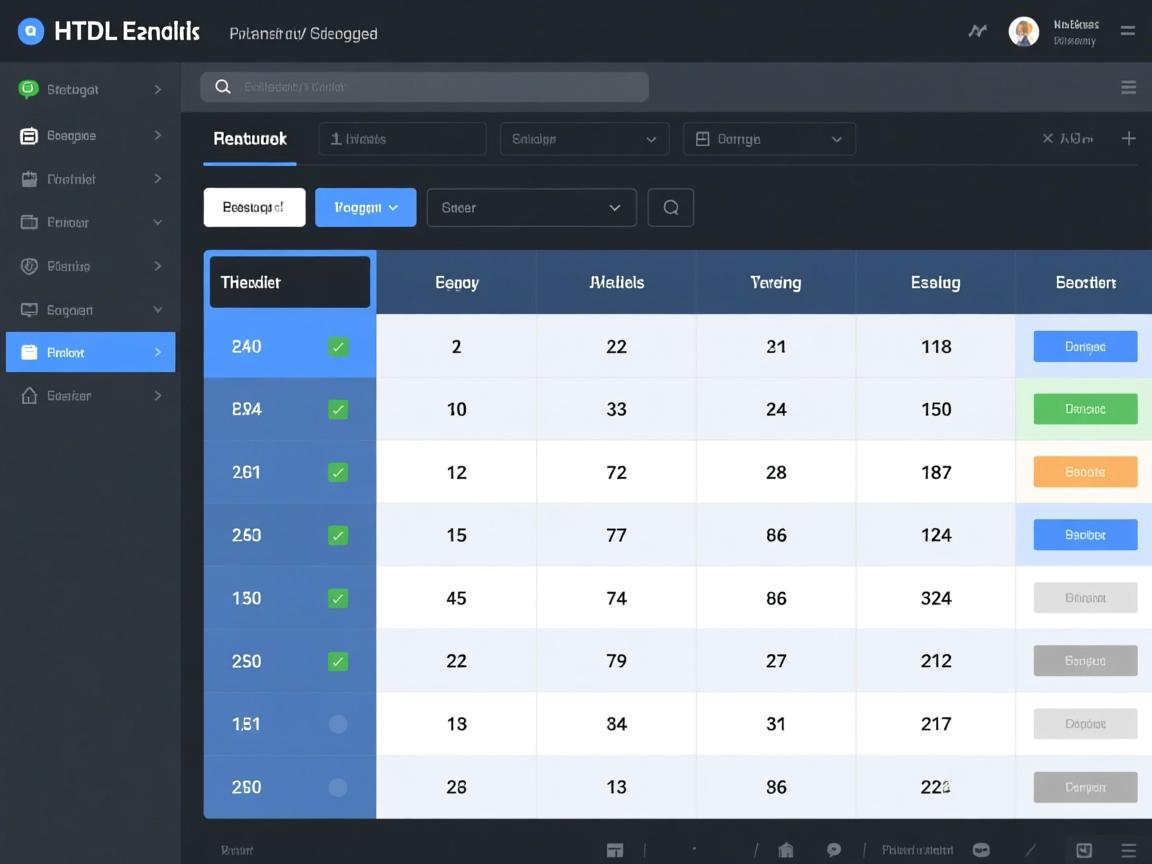Click the chat bubble icon in status bar
1152x864 pixels.
(x=833, y=850)
